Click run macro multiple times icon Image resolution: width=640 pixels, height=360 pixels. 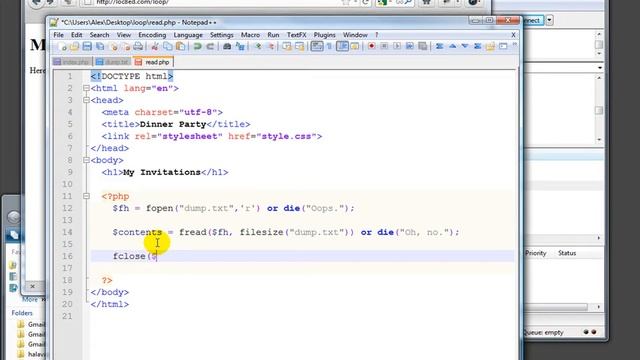pyautogui.click(x=410, y=47)
